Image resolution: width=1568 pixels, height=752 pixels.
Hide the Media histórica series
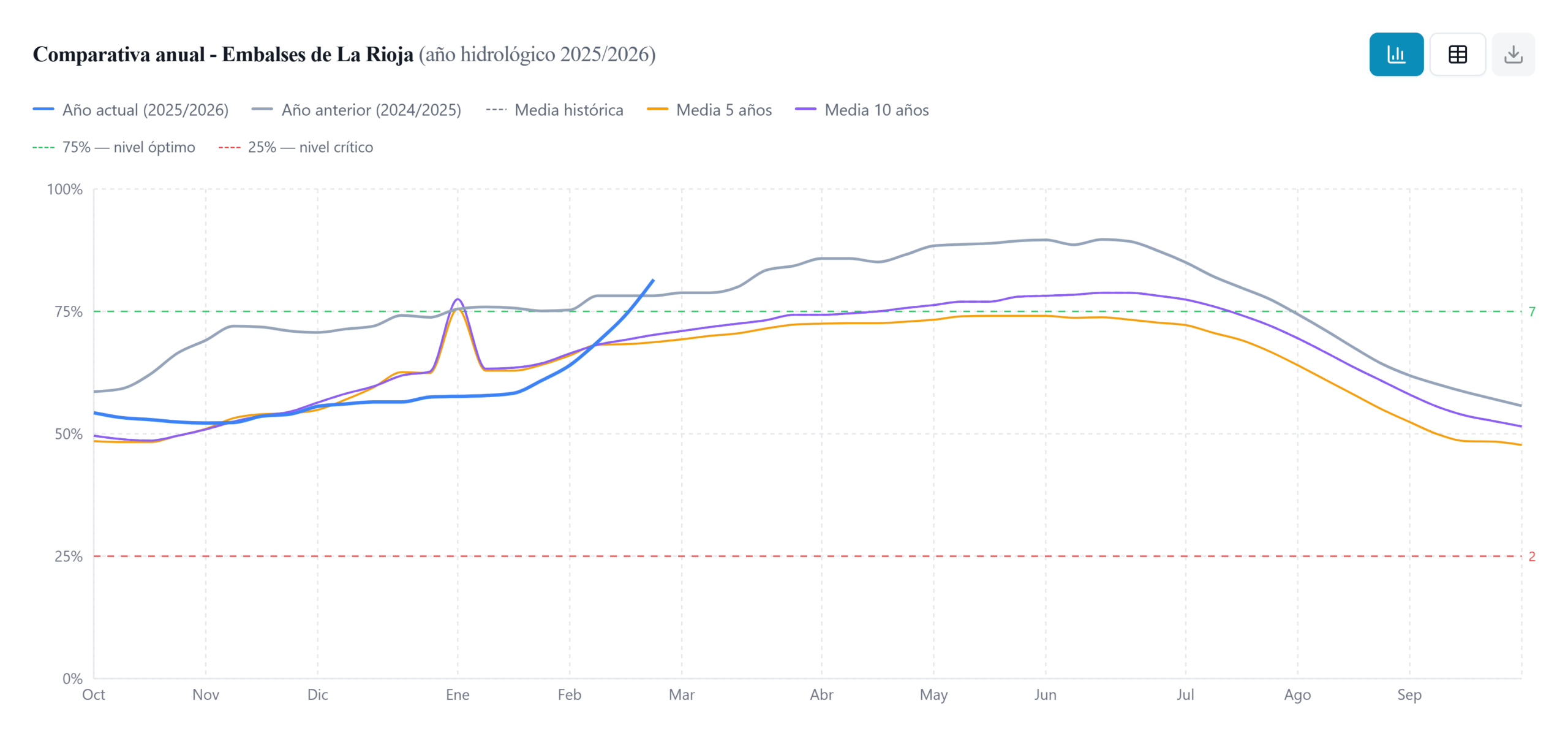point(568,110)
